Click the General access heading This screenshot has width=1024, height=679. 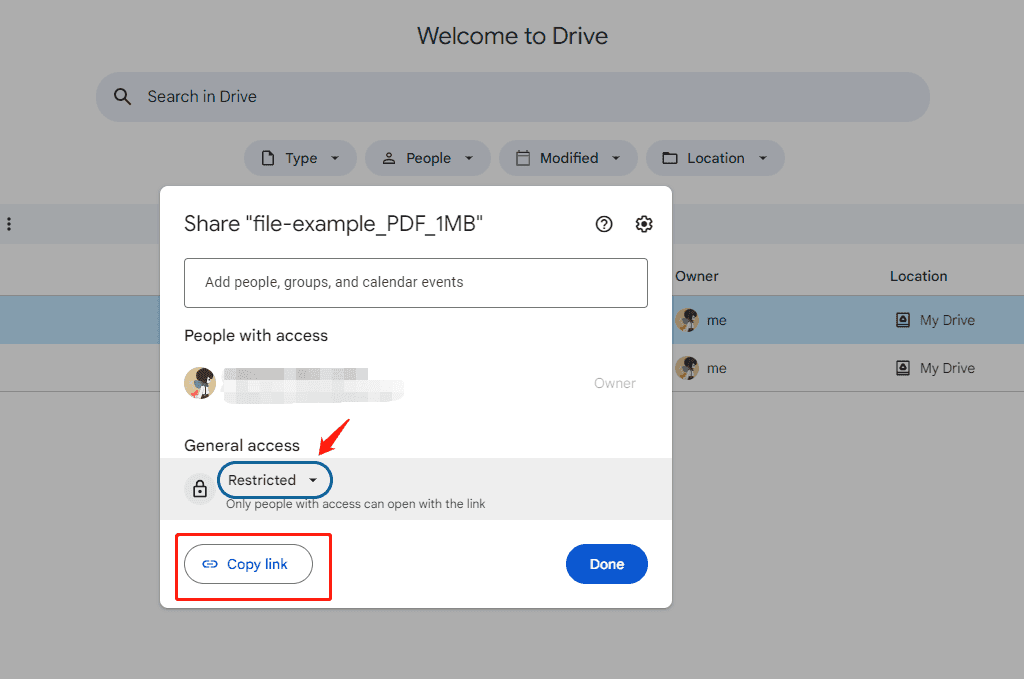pyautogui.click(x=242, y=445)
